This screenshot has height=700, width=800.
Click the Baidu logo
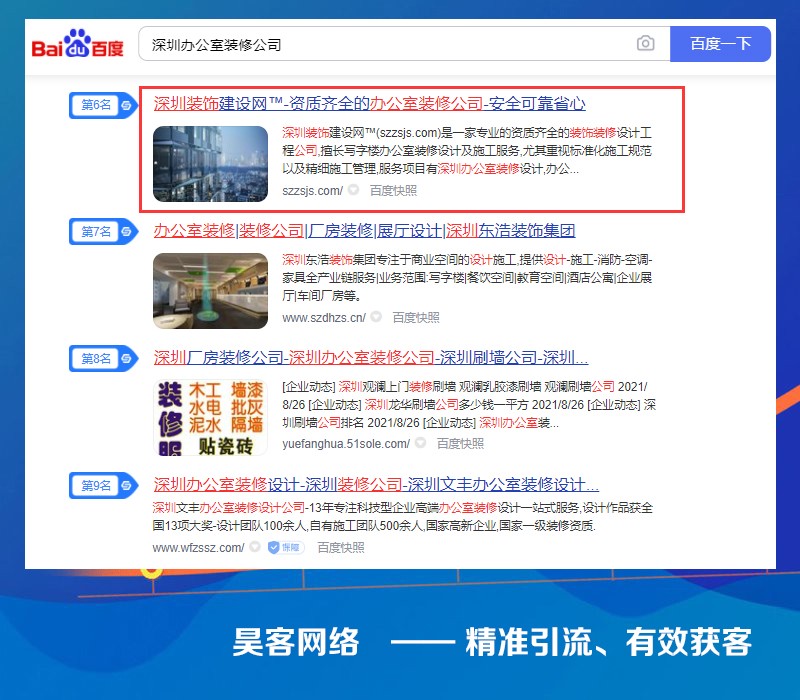pos(78,44)
